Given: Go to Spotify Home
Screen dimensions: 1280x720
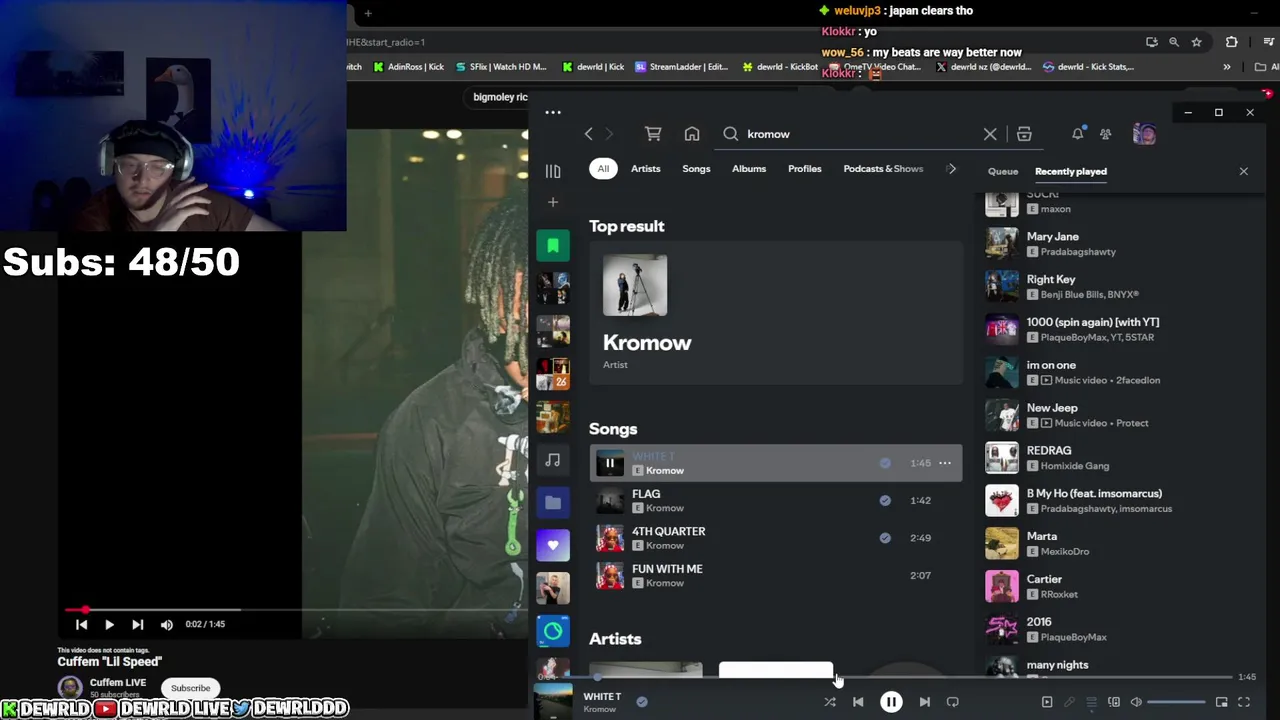Looking at the screenshot, I should pyautogui.click(x=692, y=134).
